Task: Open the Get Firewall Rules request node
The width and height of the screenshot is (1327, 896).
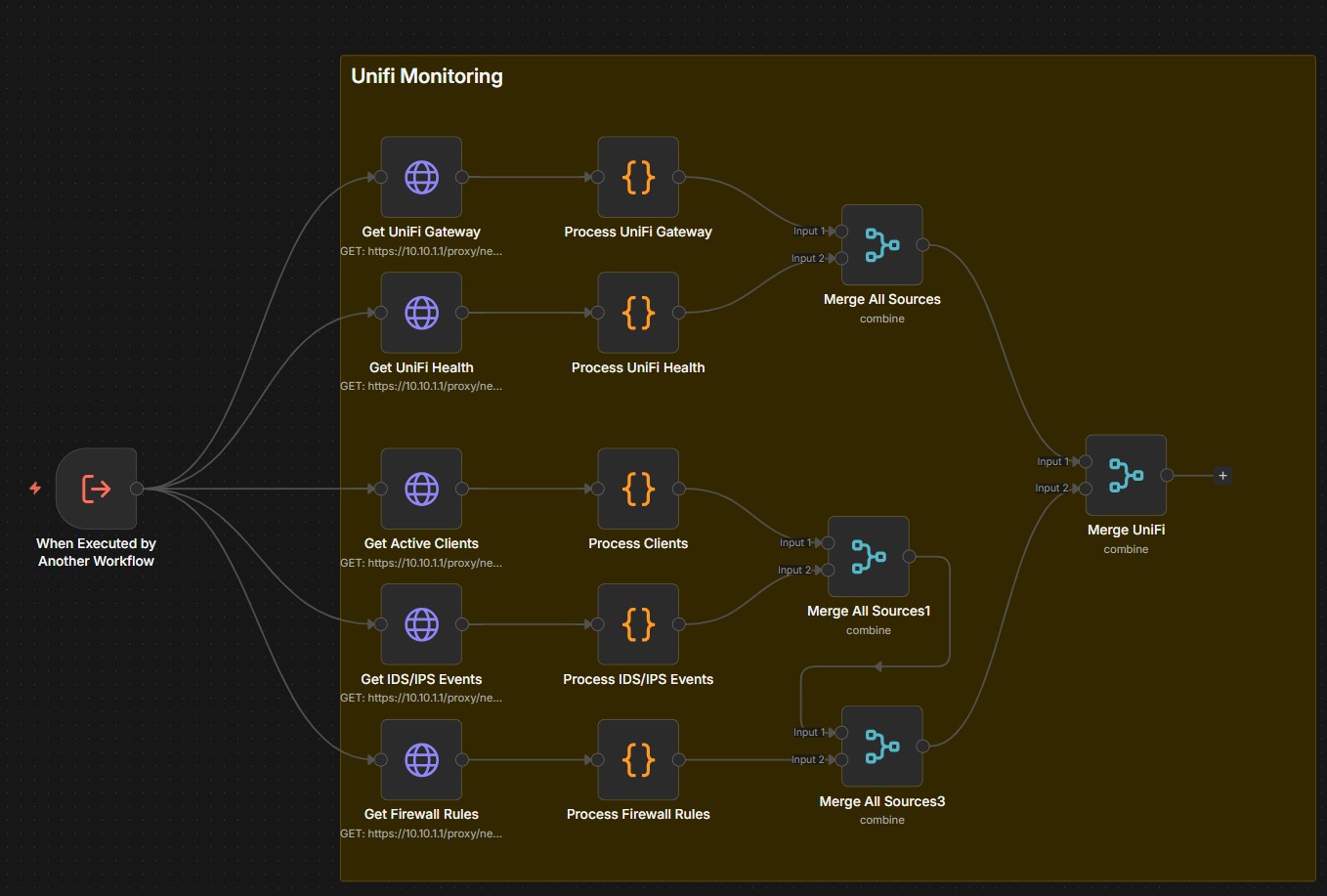Action: tap(421, 759)
